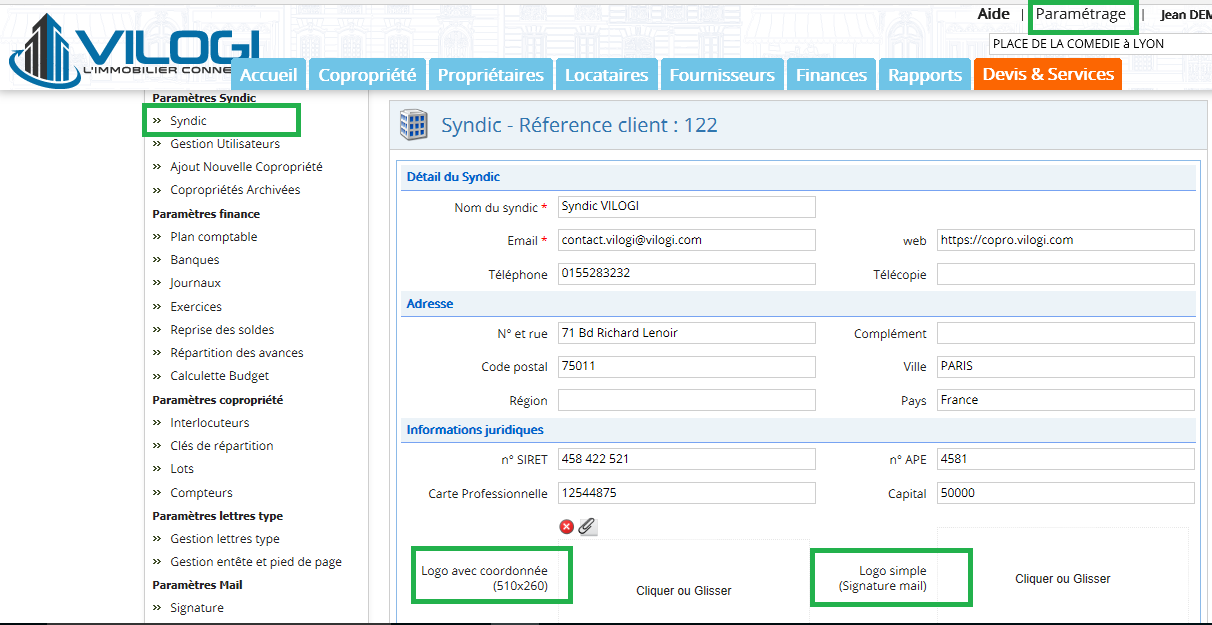The width and height of the screenshot is (1212, 625).
Task: Click the Ville field
Action: coord(1066,367)
